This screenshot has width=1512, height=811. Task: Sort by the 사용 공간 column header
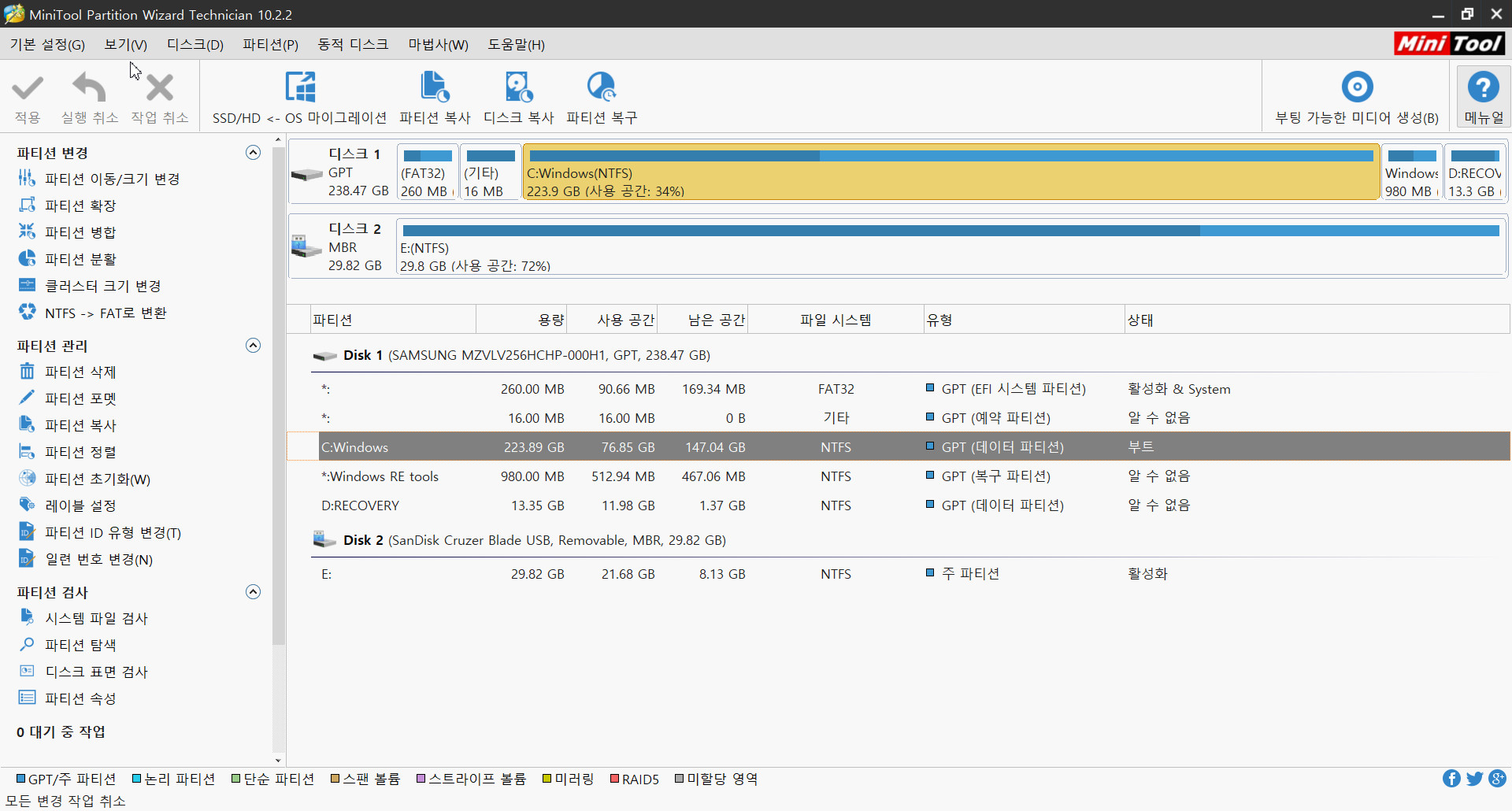coord(612,320)
